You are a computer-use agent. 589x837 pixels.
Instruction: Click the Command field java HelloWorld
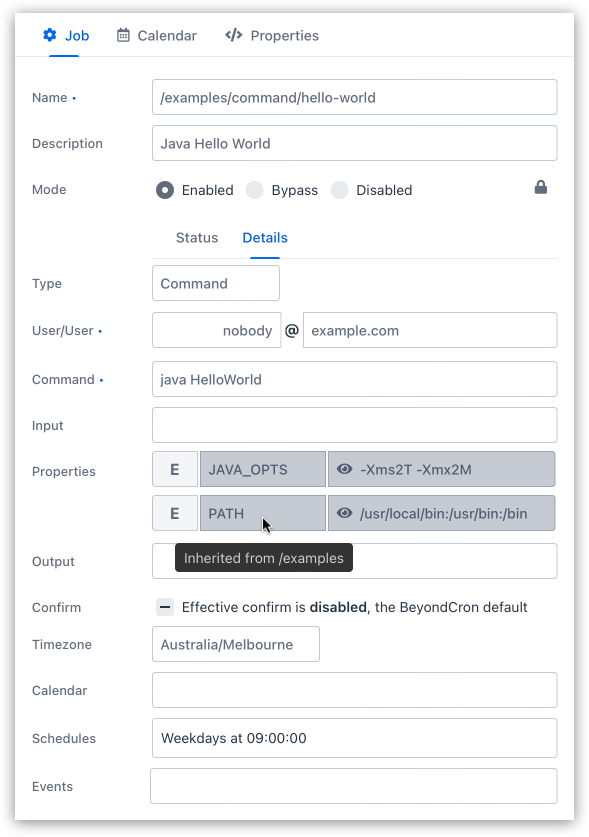click(355, 379)
